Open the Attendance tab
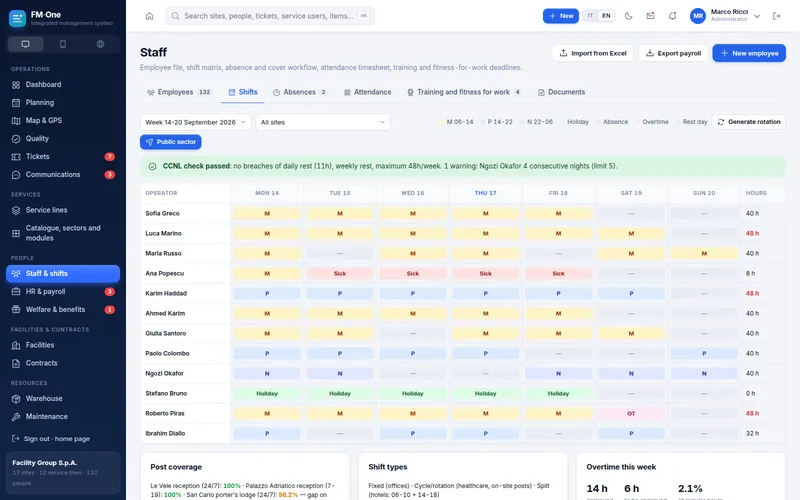The width and height of the screenshot is (800, 500). (x=368, y=92)
